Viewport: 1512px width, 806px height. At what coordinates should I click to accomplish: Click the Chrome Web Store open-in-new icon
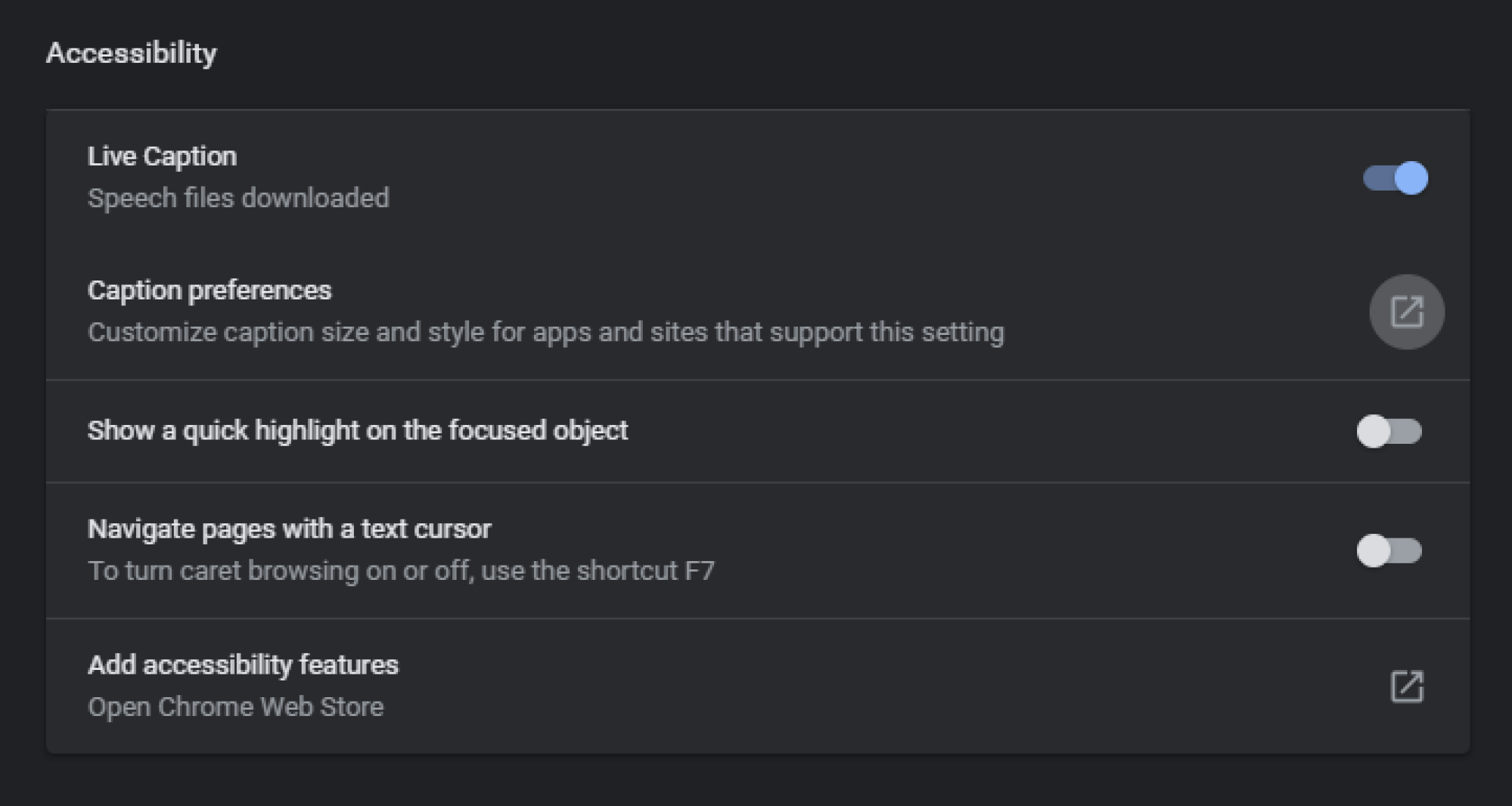point(1407,687)
